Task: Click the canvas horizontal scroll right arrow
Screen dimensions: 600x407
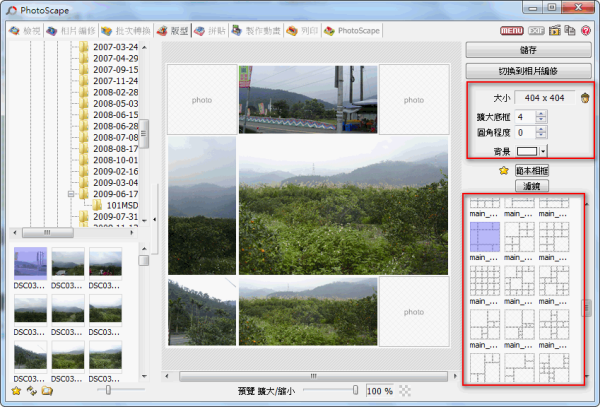Action: [455, 376]
